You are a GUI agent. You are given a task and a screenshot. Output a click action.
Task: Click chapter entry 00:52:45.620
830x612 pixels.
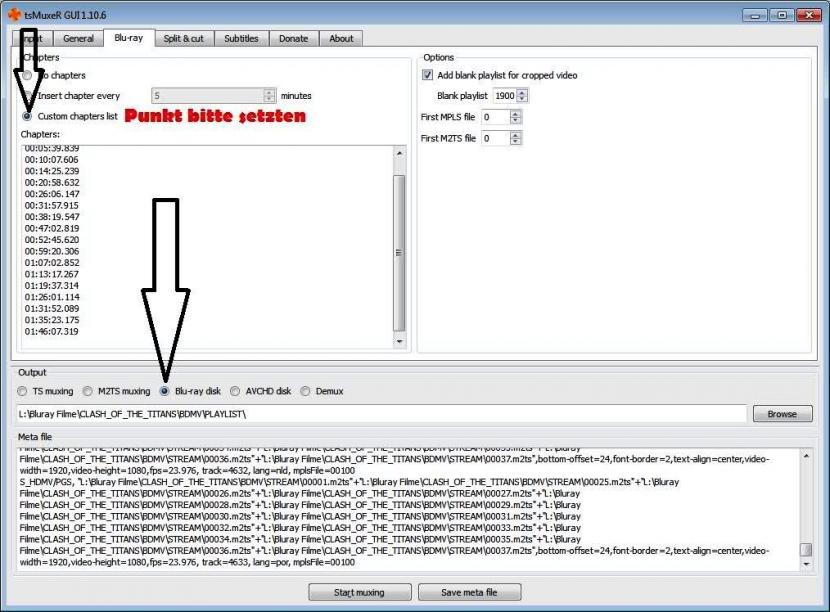coord(52,240)
